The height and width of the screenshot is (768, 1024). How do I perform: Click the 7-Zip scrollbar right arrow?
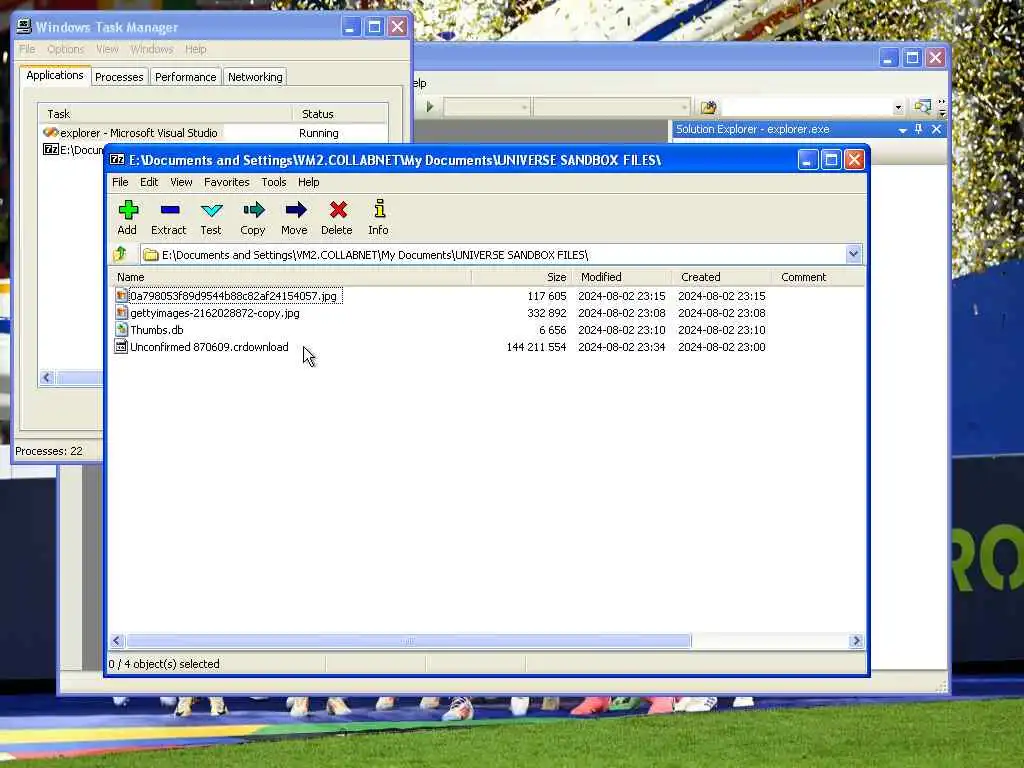click(856, 641)
